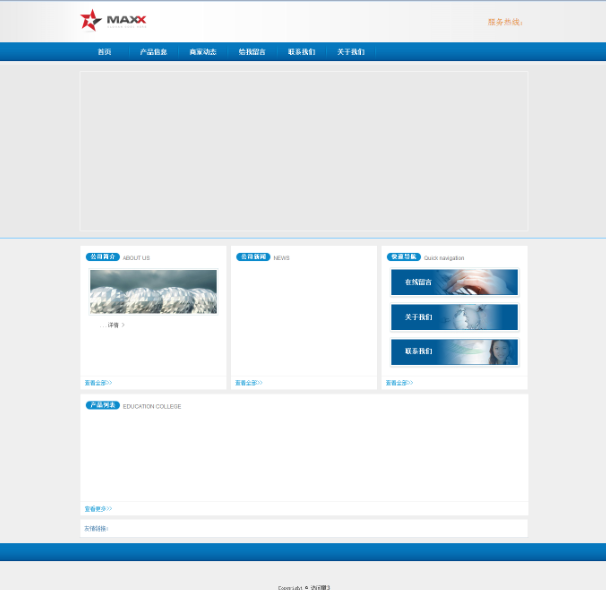
Task: Click the 在线留言 quick navigation banner
Action: tap(454, 283)
